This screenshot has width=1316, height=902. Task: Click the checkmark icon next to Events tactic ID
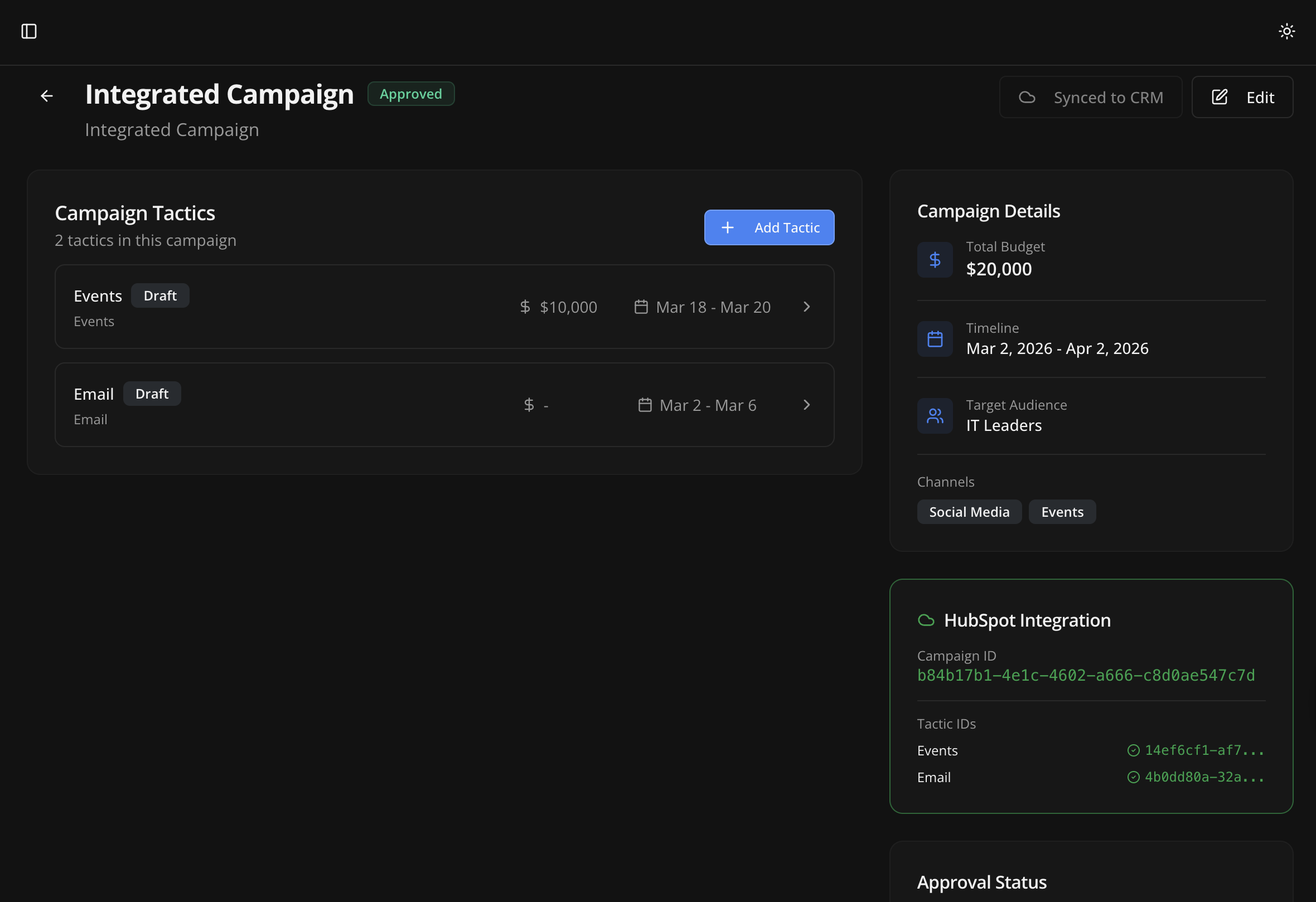(x=1134, y=750)
